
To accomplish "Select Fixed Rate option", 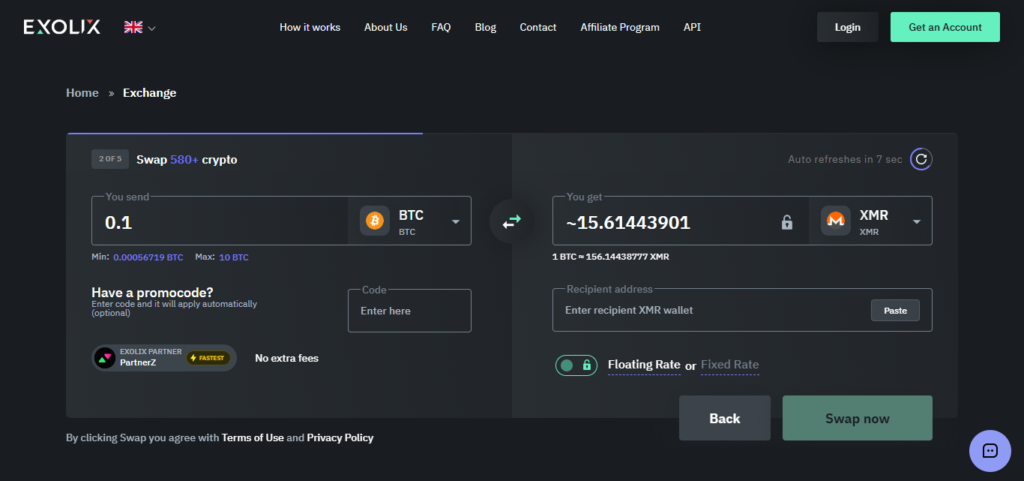I will pyautogui.click(x=729, y=365).
